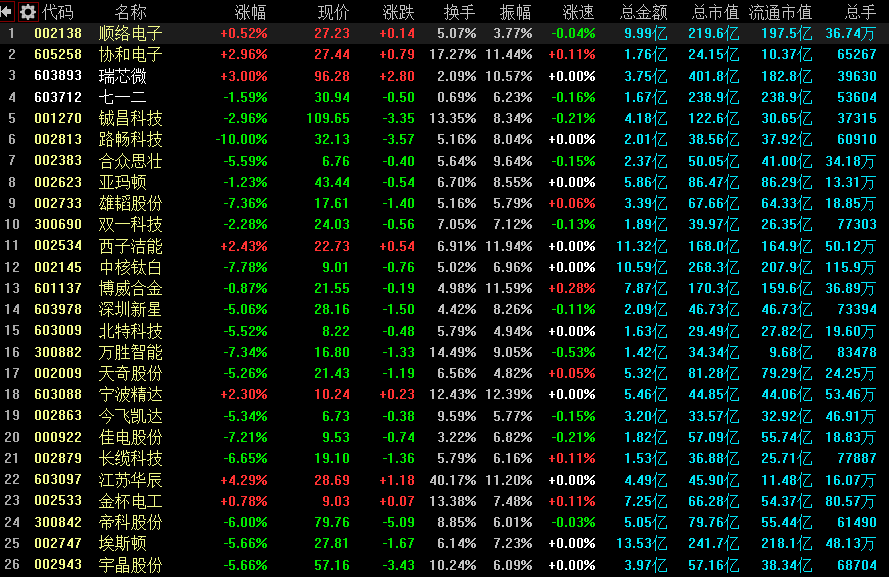Select stock 西子洁能
Screen dimensions: 889x577
[x=130, y=246]
